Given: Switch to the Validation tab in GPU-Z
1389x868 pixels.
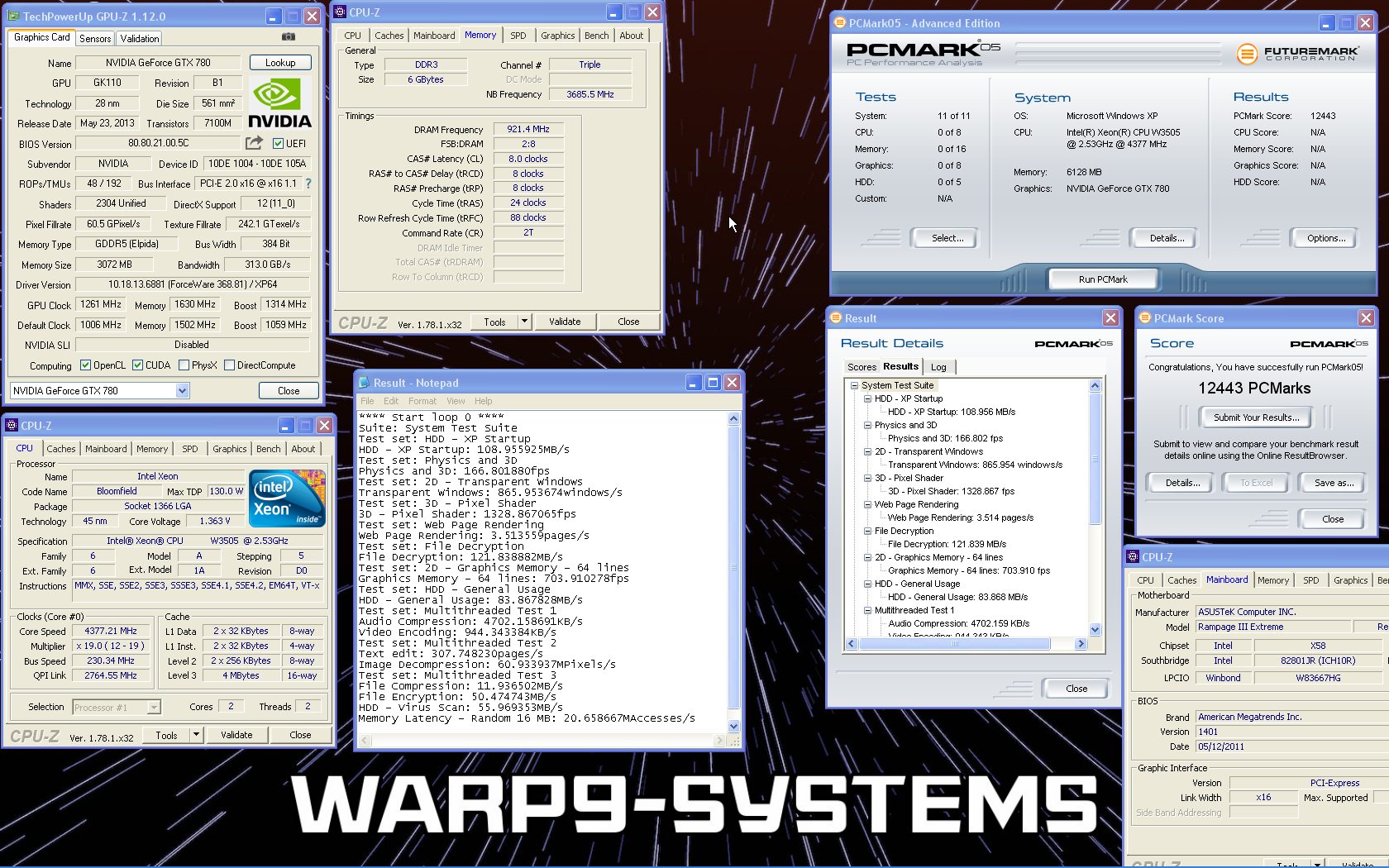Looking at the screenshot, I should (x=140, y=39).
